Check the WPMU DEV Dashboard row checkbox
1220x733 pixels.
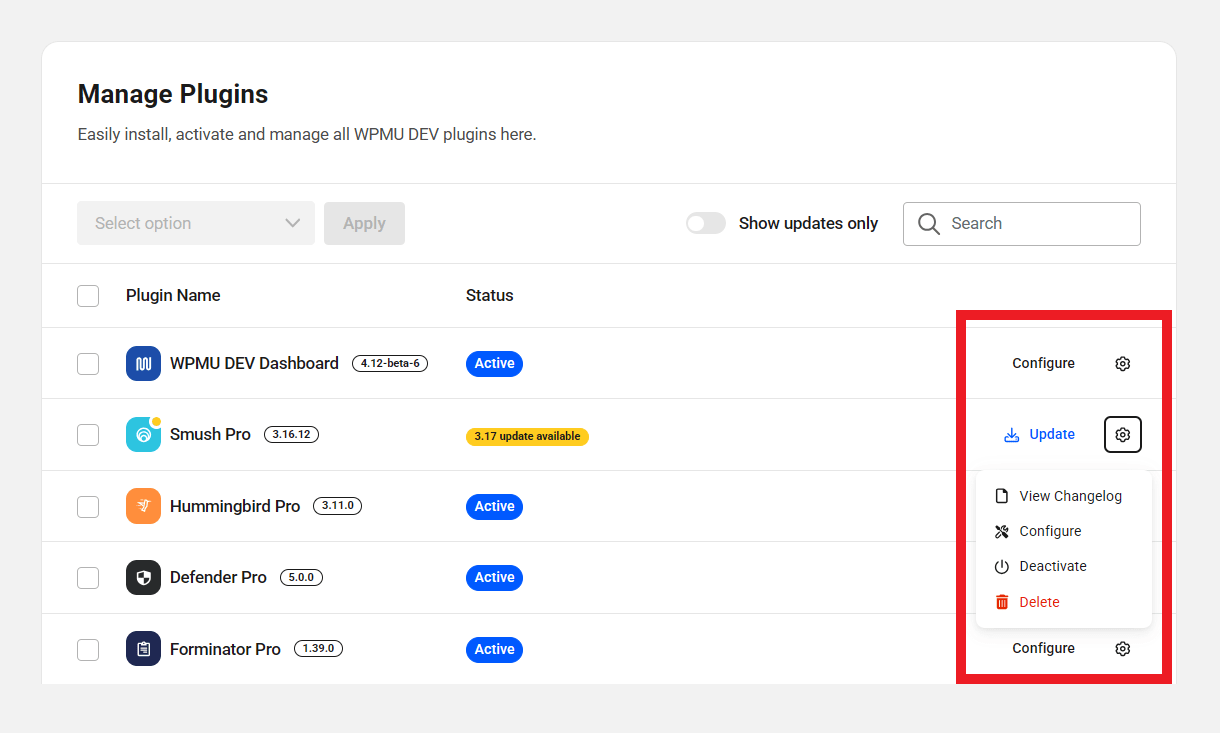point(88,364)
